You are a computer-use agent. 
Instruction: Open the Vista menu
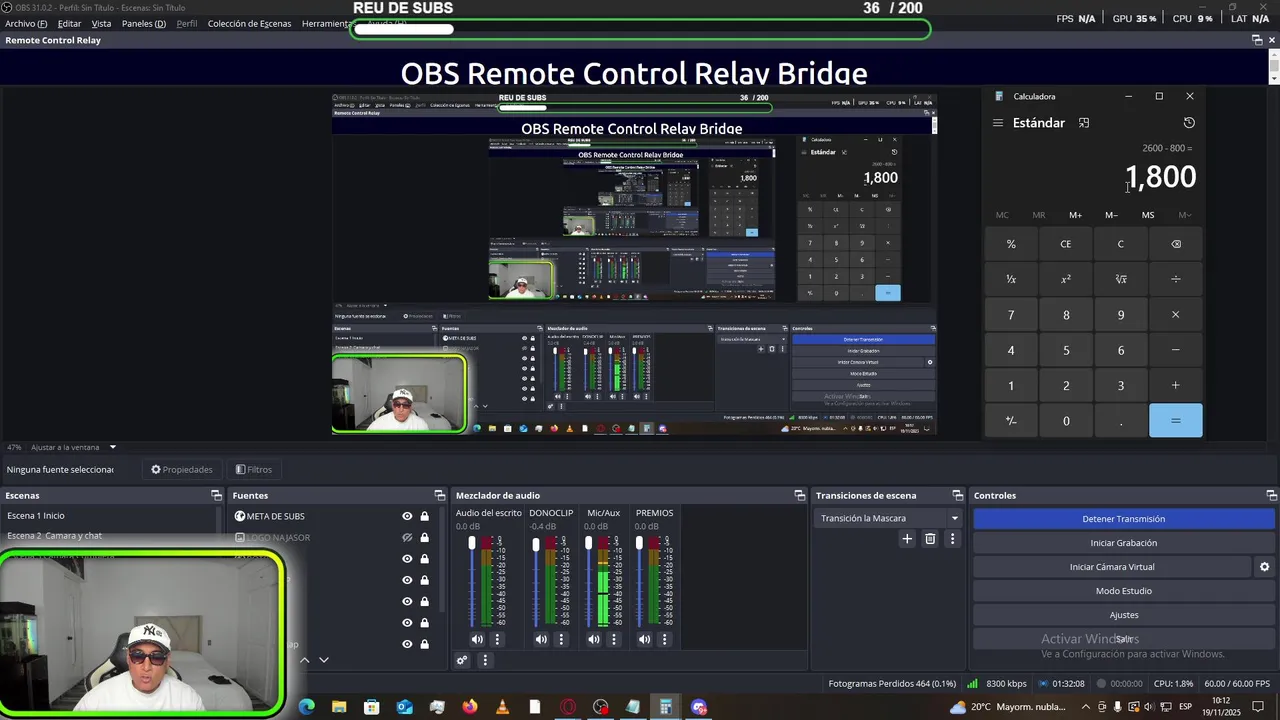click(x=101, y=23)
